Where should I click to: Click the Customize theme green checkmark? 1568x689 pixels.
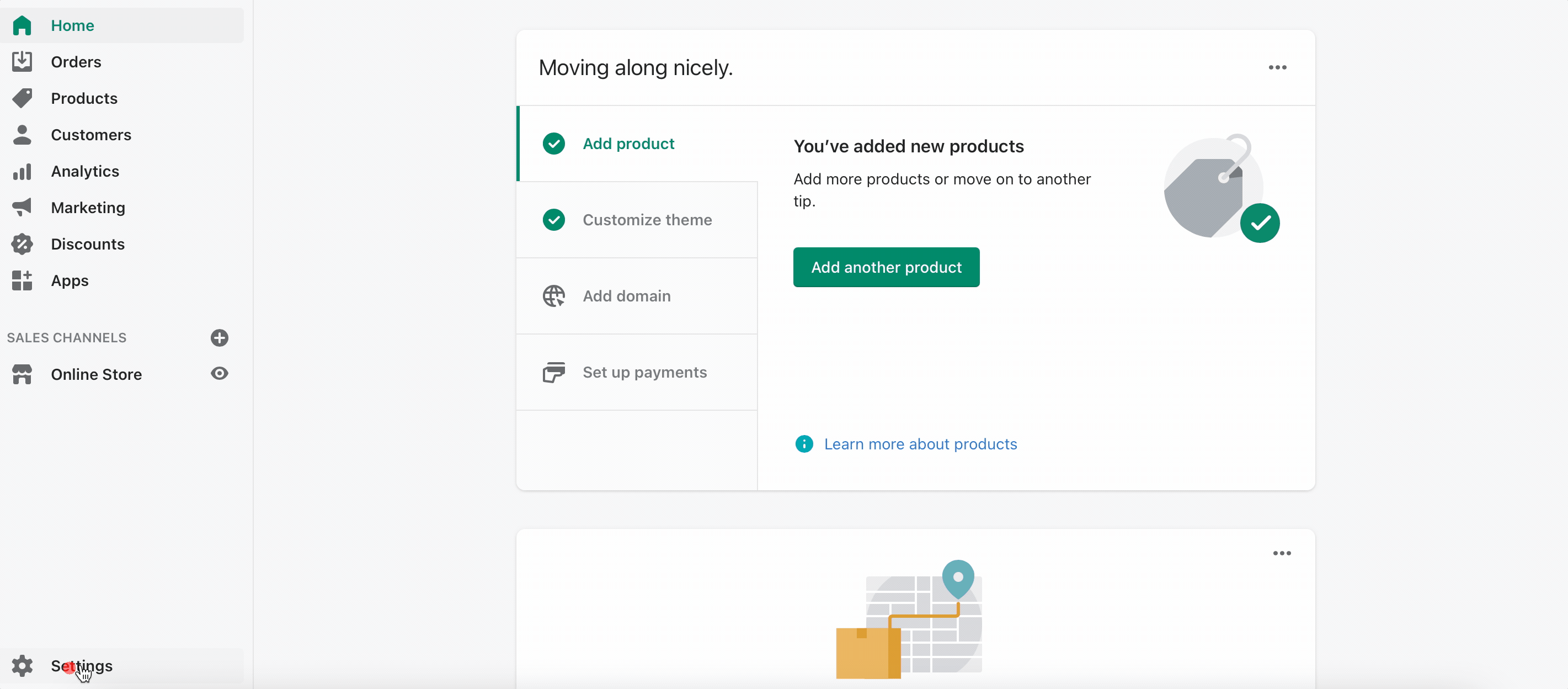click(x=553, y=219)
